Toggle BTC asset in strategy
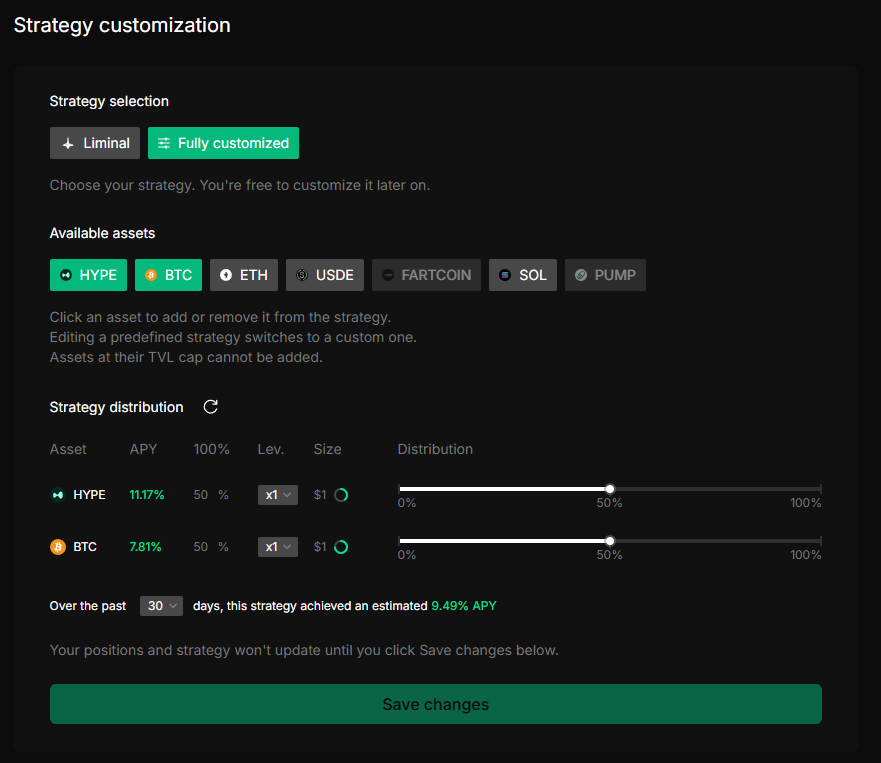Viewport: 881px width, 763px height. click(169, 275)
